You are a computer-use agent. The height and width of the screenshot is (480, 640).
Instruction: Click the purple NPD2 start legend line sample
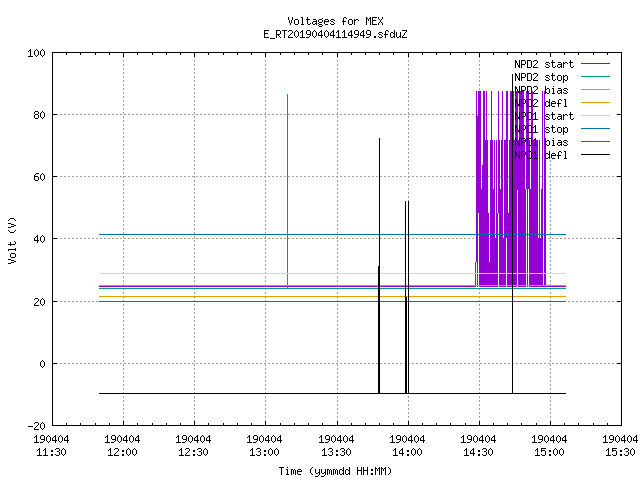click(x=596, y=64)
